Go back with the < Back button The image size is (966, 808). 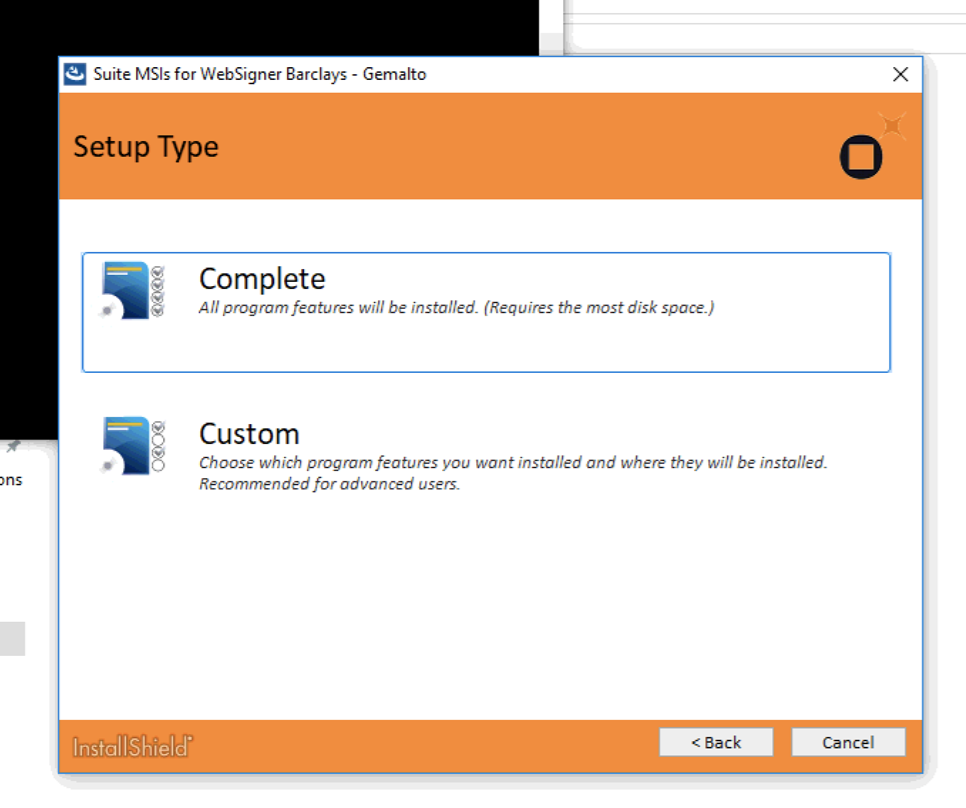tap(716, 742)
